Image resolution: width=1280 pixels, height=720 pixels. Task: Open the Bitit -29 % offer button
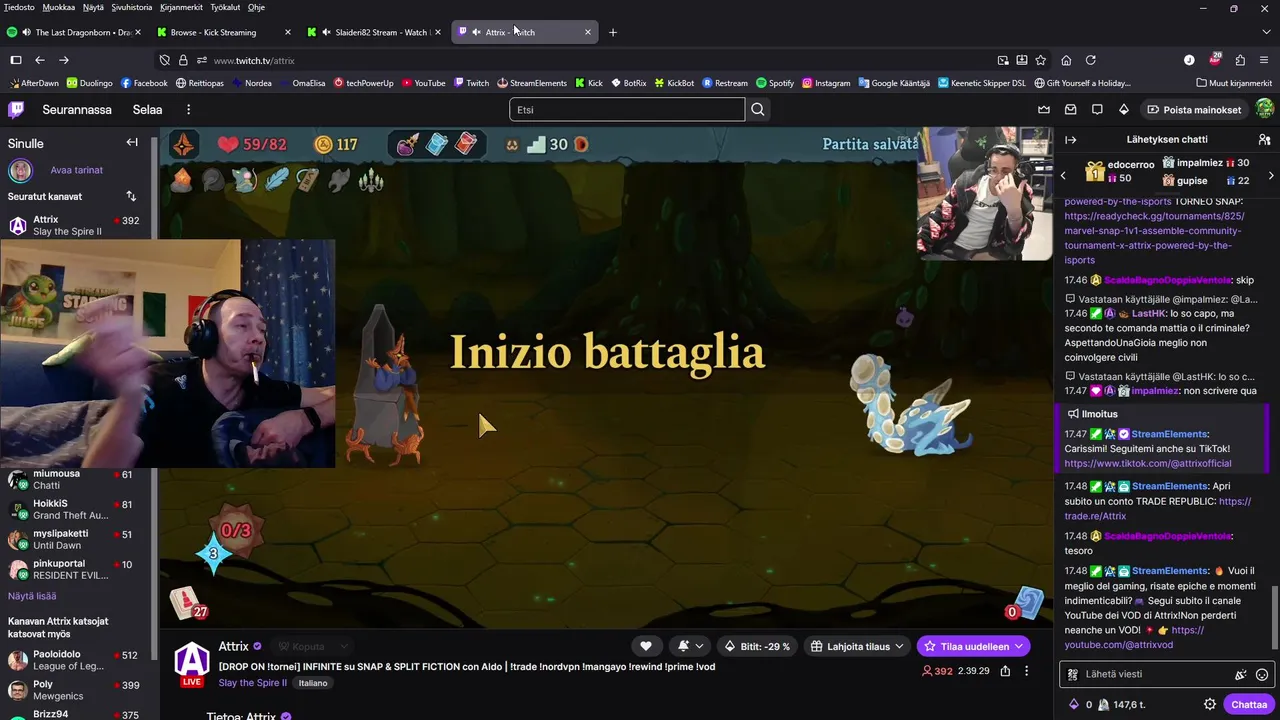757,646
